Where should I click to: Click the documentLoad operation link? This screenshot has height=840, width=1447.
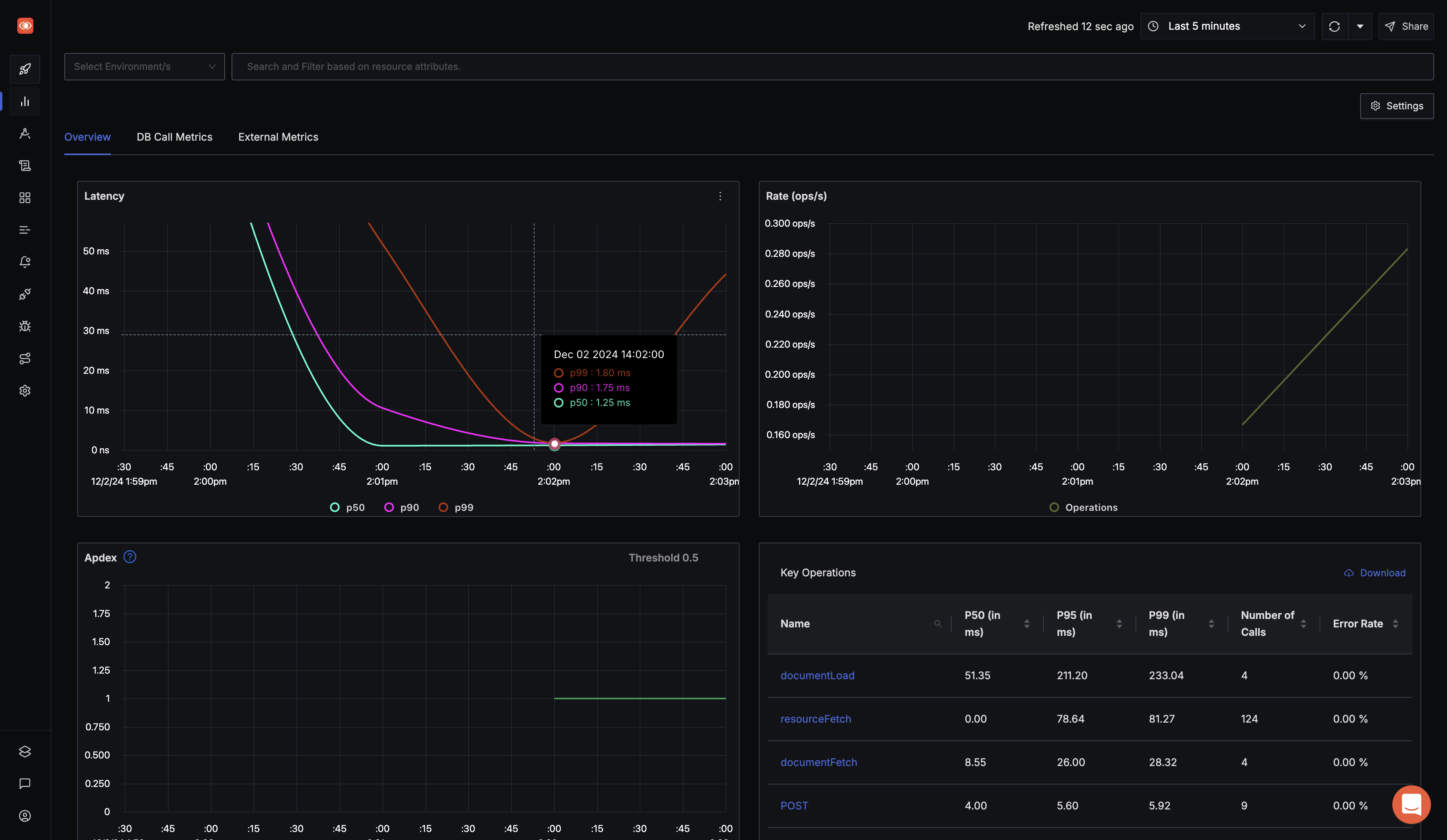817,675
